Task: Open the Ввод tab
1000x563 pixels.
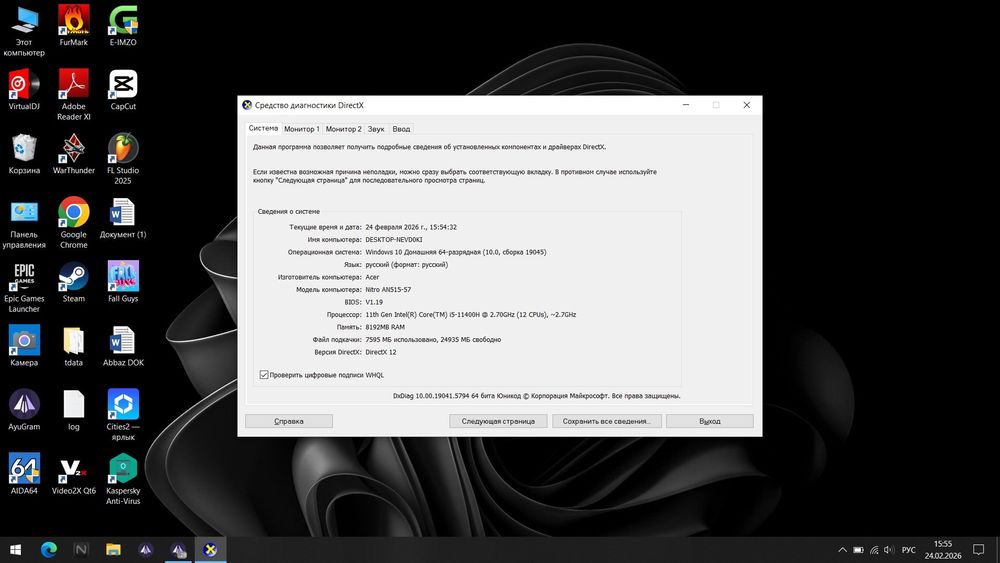Action: point(401,129)
